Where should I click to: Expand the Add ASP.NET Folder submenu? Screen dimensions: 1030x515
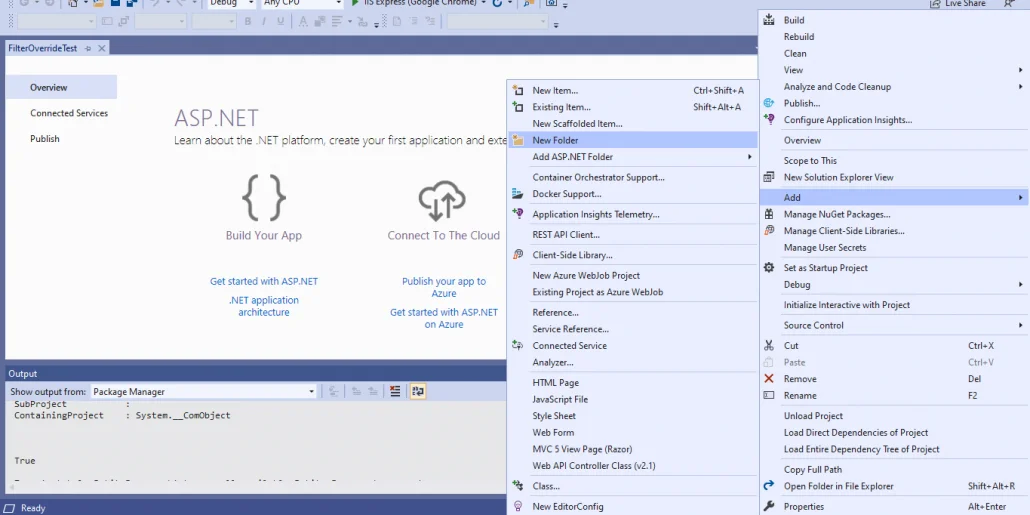pos(750,157)
